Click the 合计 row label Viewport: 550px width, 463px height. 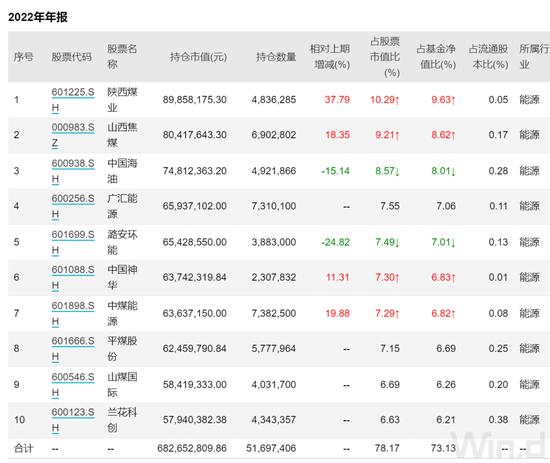coord(24,449)
